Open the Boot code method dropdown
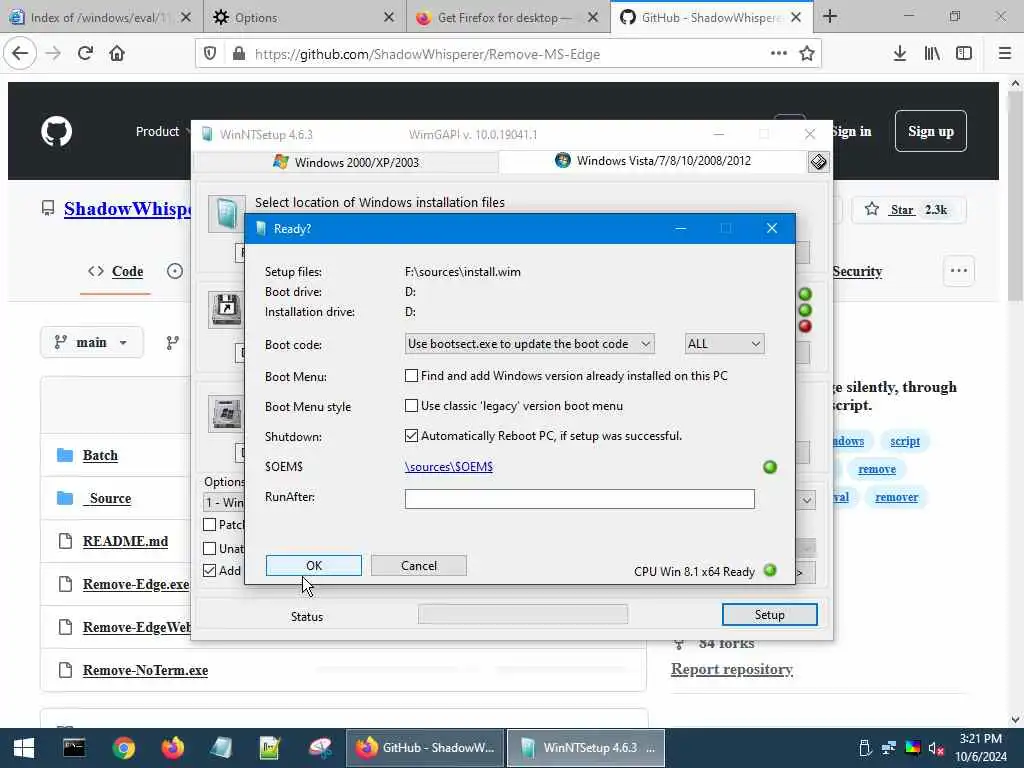Image resolution: width=1024 pixels, height=768 pixels. point(530,344)
